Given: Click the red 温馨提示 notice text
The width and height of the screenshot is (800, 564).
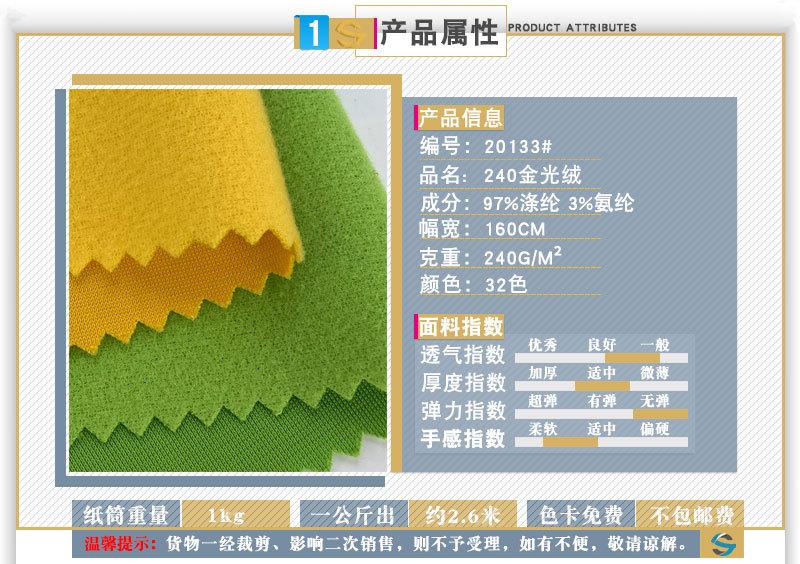Looking at the screenshot, I should 116,545.
